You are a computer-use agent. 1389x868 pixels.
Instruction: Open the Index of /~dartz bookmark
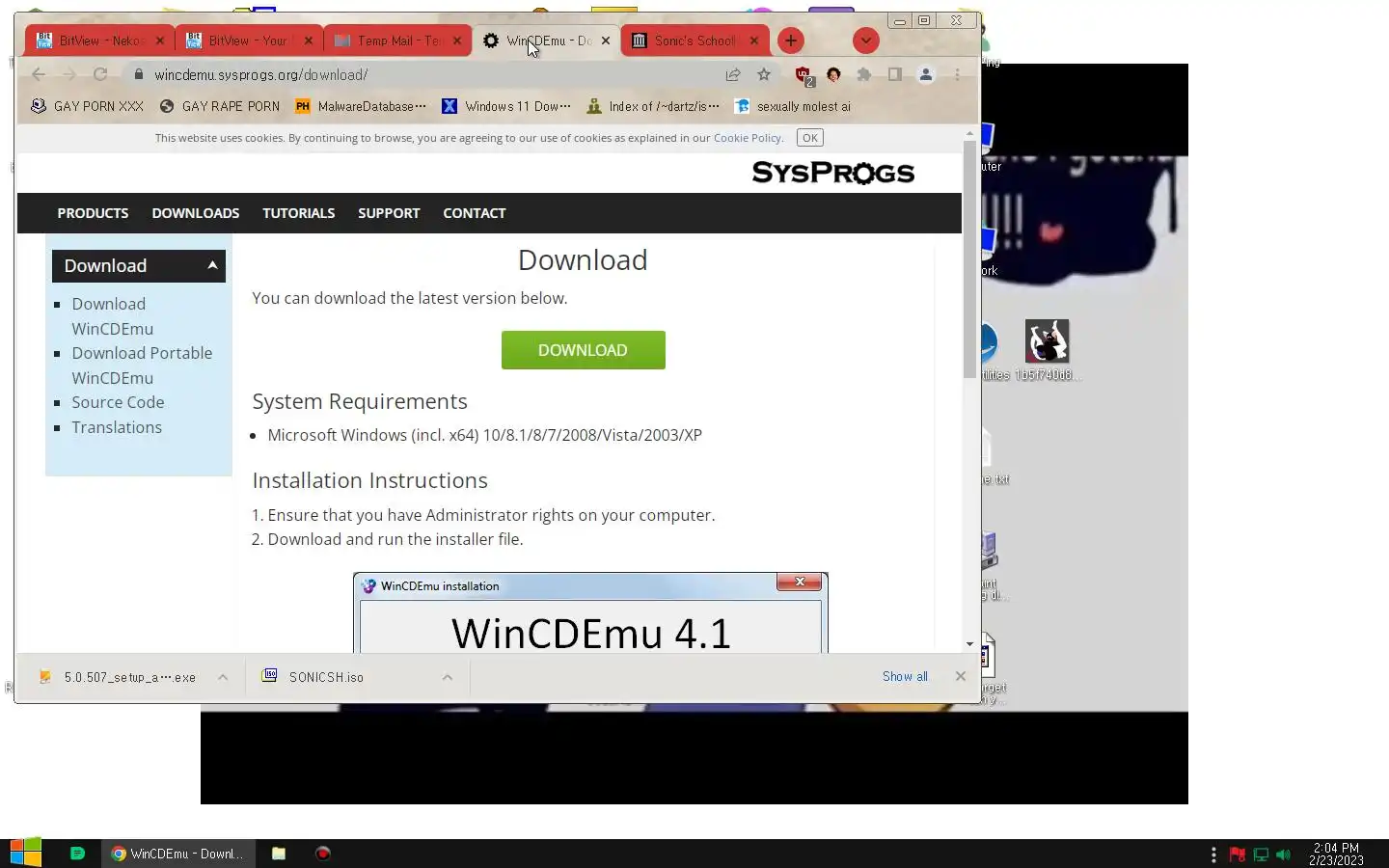(653, 106)
